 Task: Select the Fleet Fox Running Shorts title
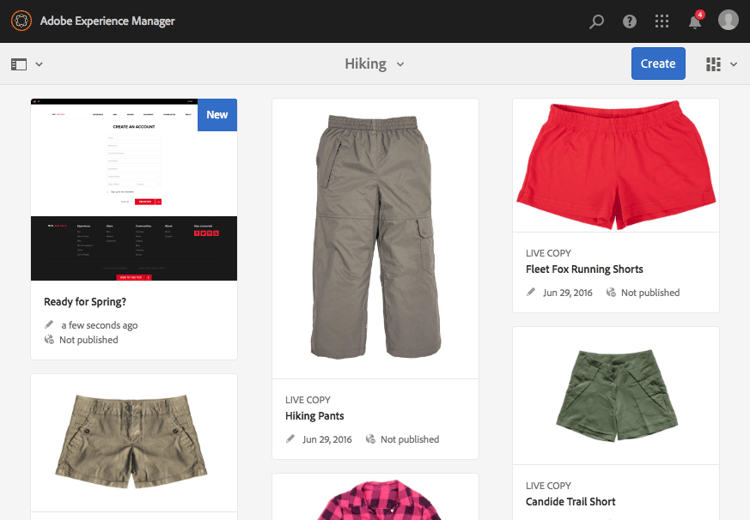(585, 269)
